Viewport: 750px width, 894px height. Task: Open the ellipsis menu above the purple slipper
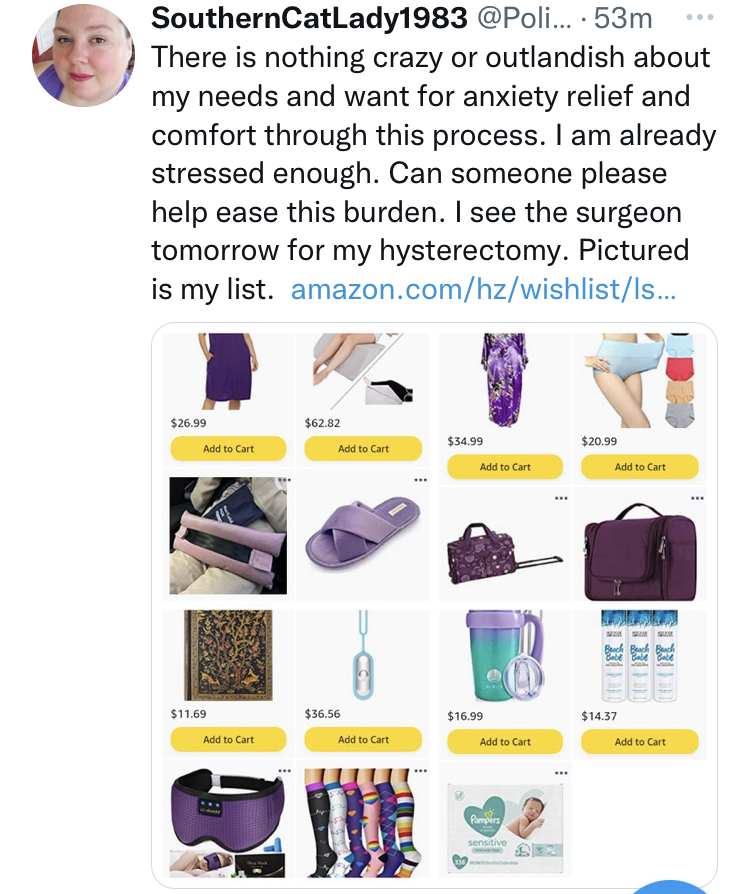coord(421,480)
